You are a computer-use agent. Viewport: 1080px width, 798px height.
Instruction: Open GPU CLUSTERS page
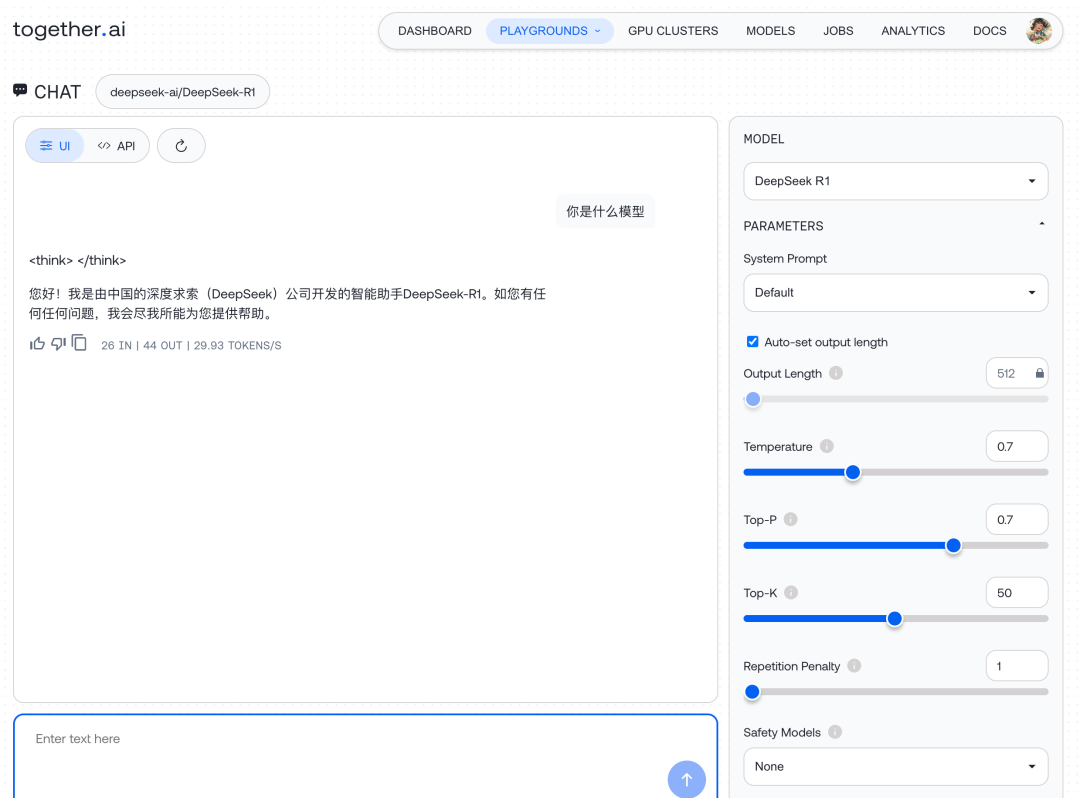click(x=673, y=31)
